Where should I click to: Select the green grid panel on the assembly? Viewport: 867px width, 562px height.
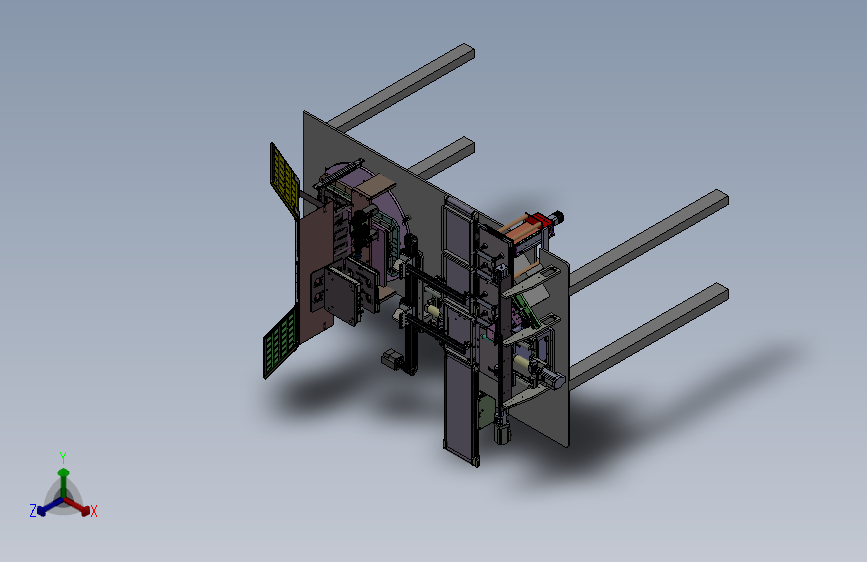pos(280,344)
